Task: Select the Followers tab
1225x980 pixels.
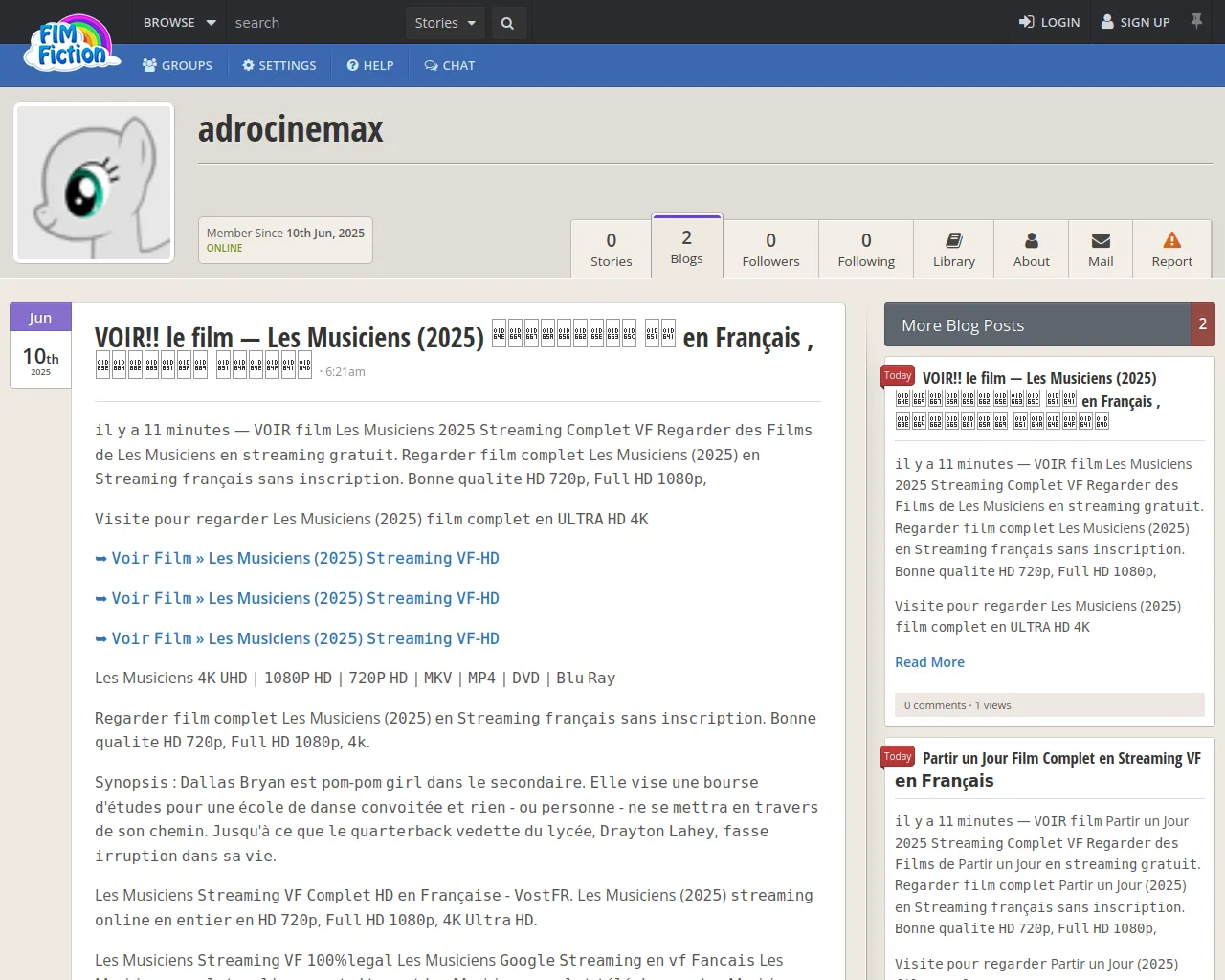Action: [770, 249]
